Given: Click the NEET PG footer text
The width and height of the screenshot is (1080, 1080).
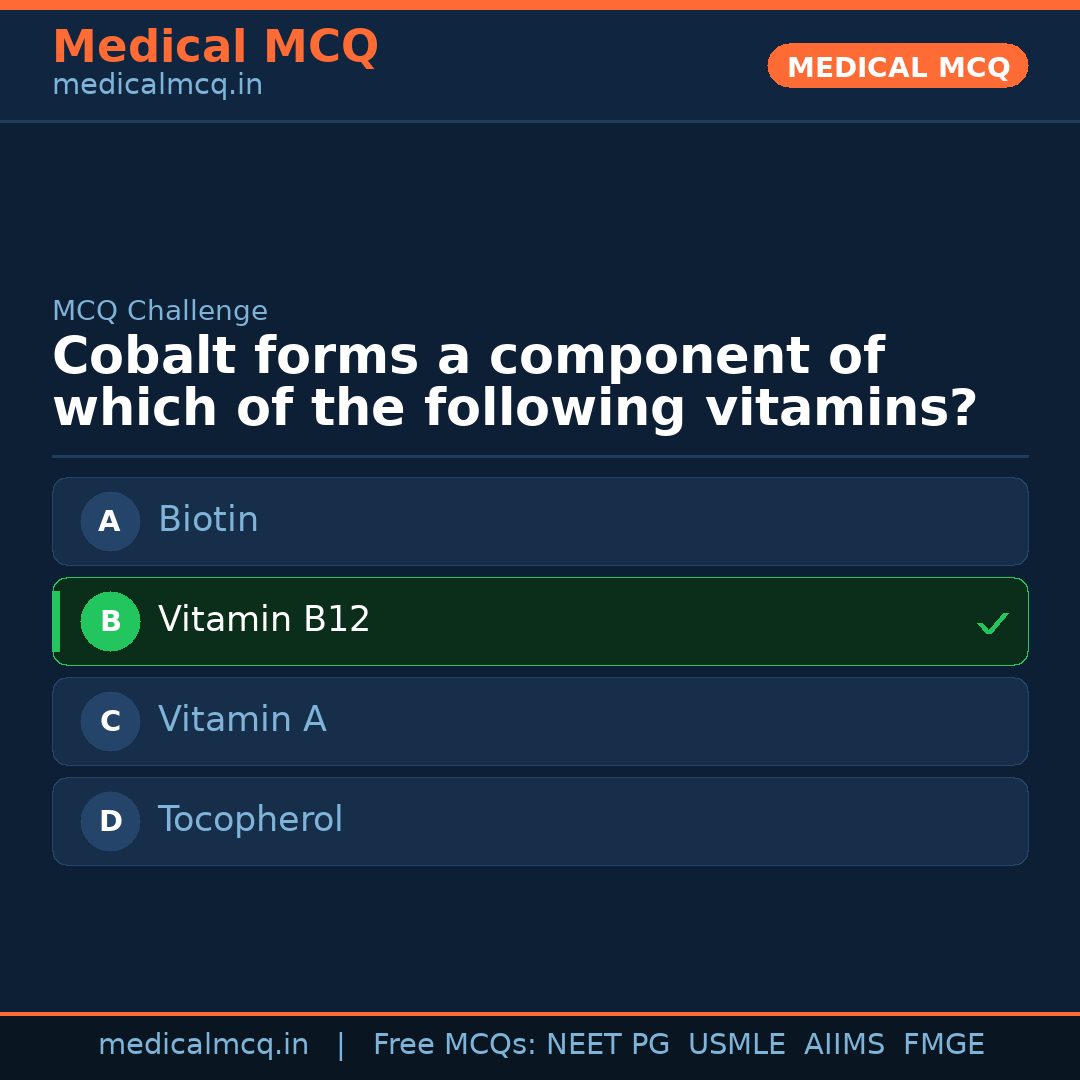Looking at the screenshot, I should (608, 1045).
